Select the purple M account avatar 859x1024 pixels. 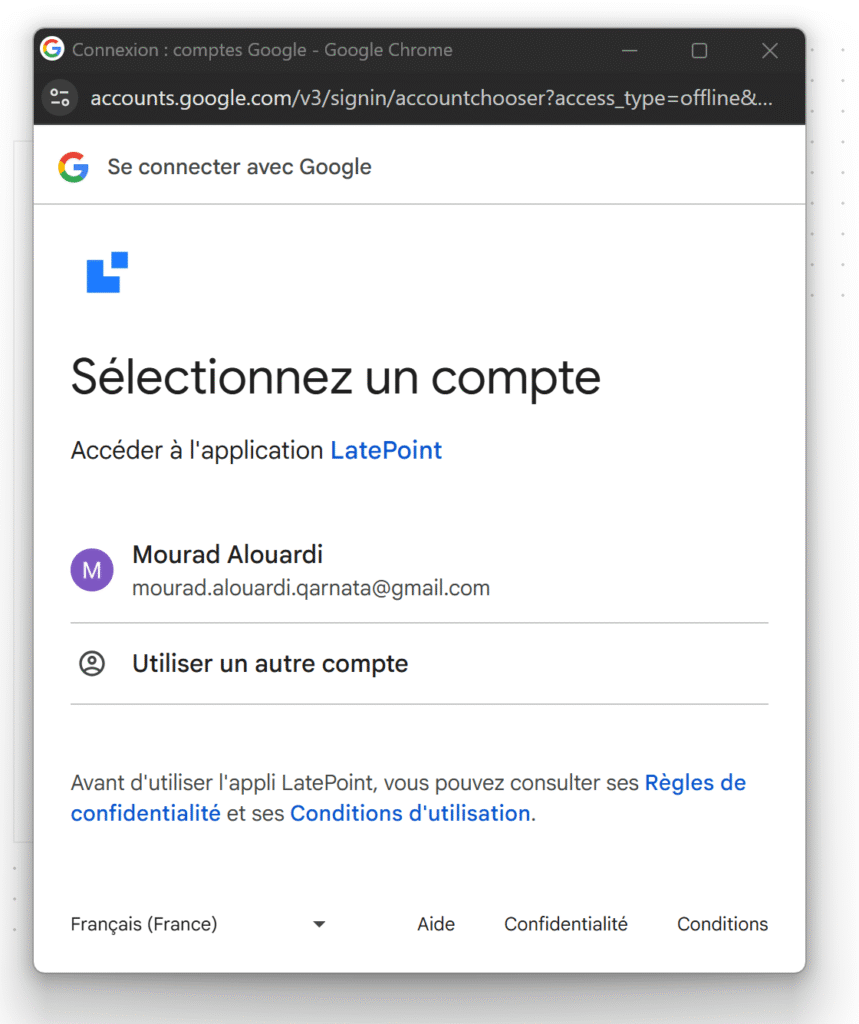[x=92, y=570]
